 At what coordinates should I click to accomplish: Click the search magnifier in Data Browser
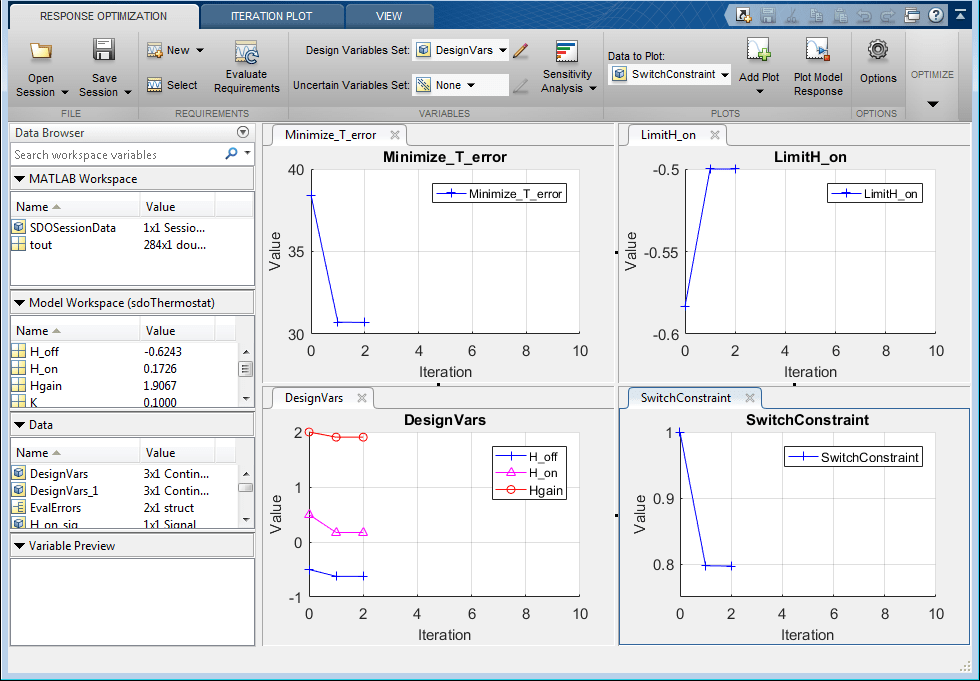coord(231,153)
